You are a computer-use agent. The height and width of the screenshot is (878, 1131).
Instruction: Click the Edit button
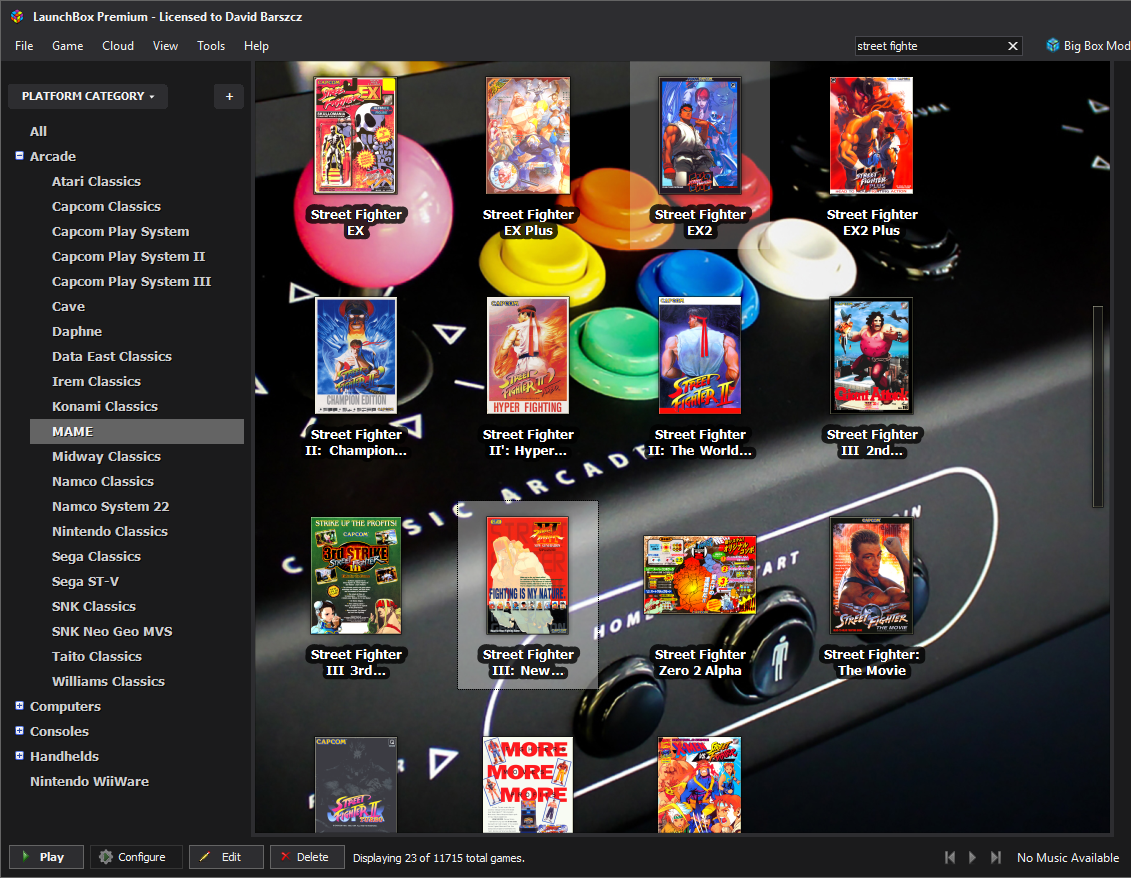tap(226, 857)
